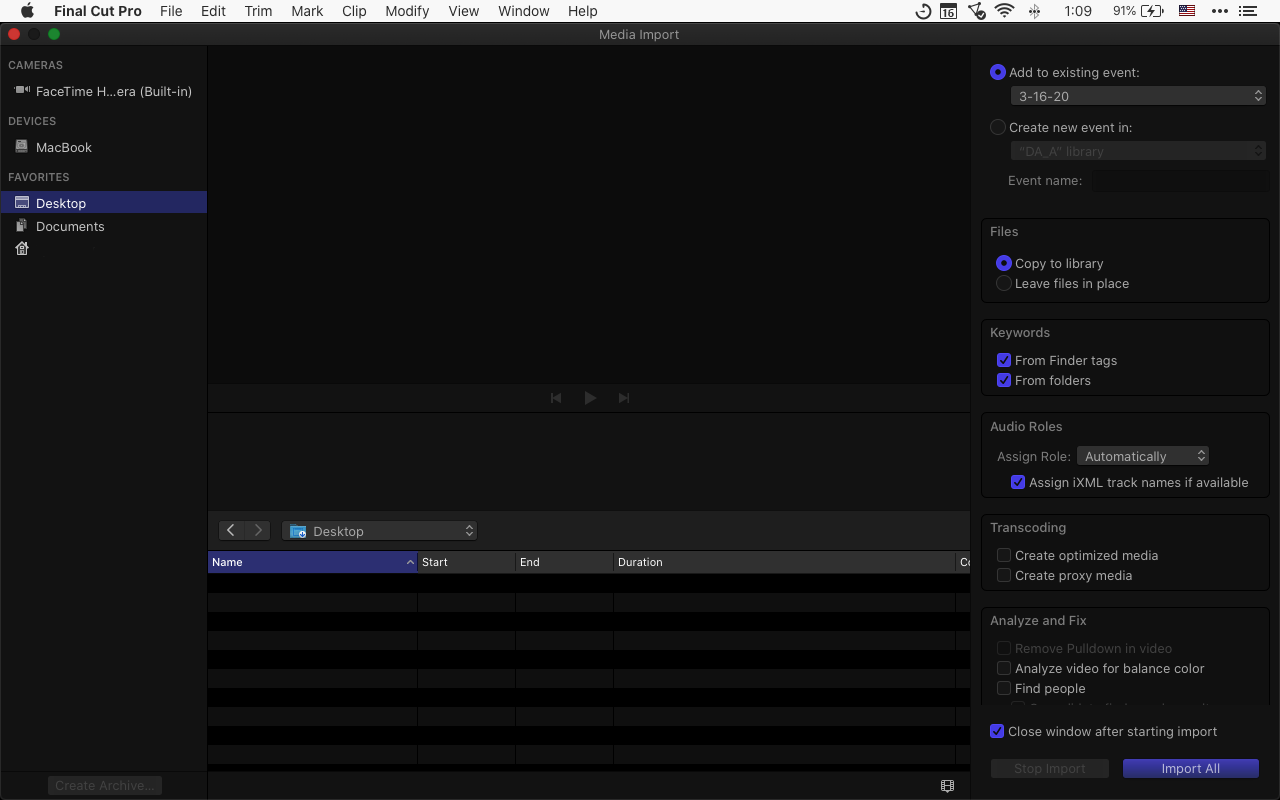Open the Final Cut Pro menu

coord(98,11)
